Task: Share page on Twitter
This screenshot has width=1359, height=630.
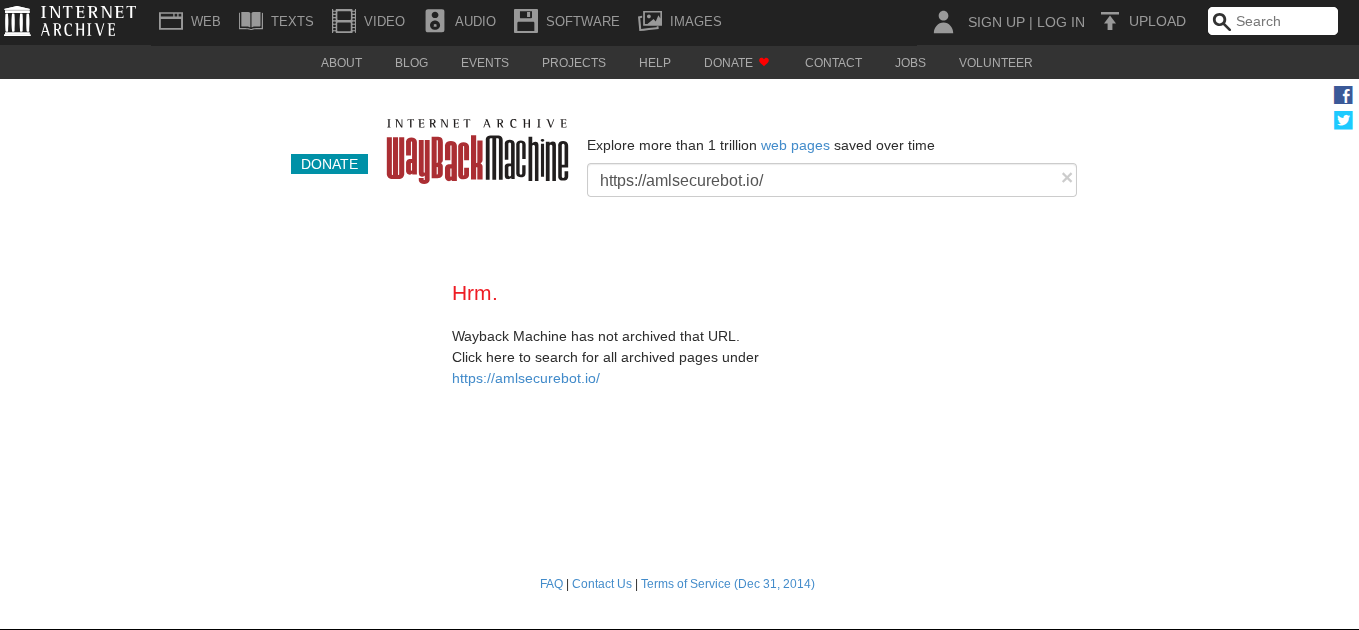Action: [1343, 120]
